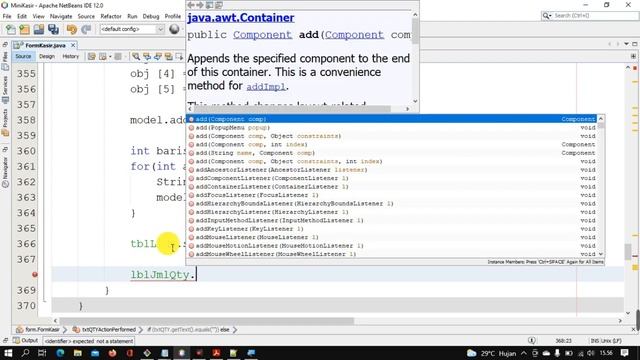Screen dimensions: 640x360
Task: Select add(PopupMenu popup) completion item
Action: [x=392, y=128]
